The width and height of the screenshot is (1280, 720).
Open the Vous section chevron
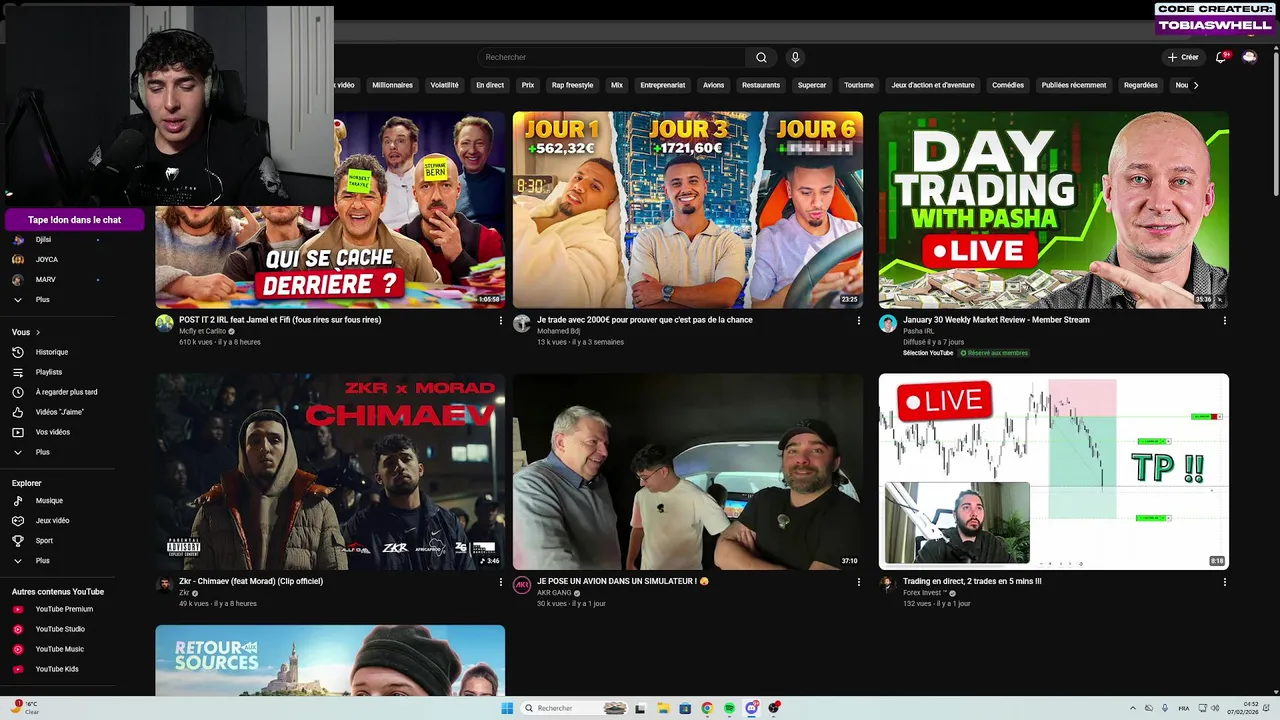click(38, 332)
